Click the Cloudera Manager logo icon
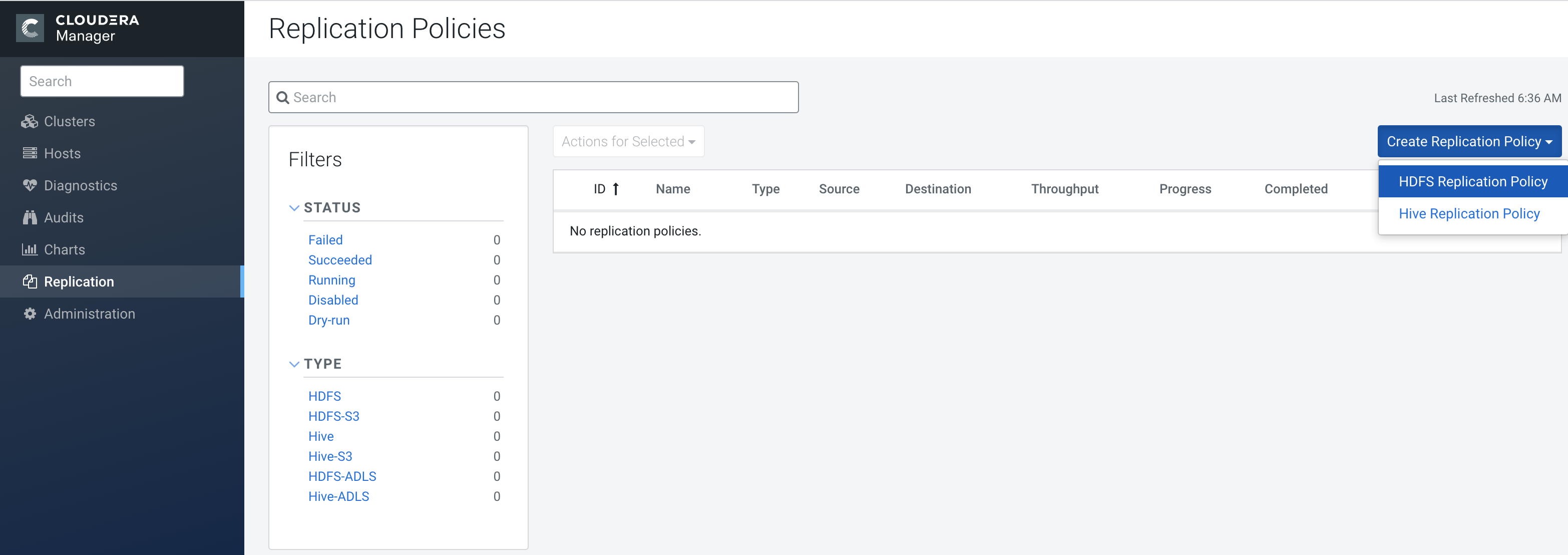The height and width of the screenshot is (555, 1568). coord(30,28)
